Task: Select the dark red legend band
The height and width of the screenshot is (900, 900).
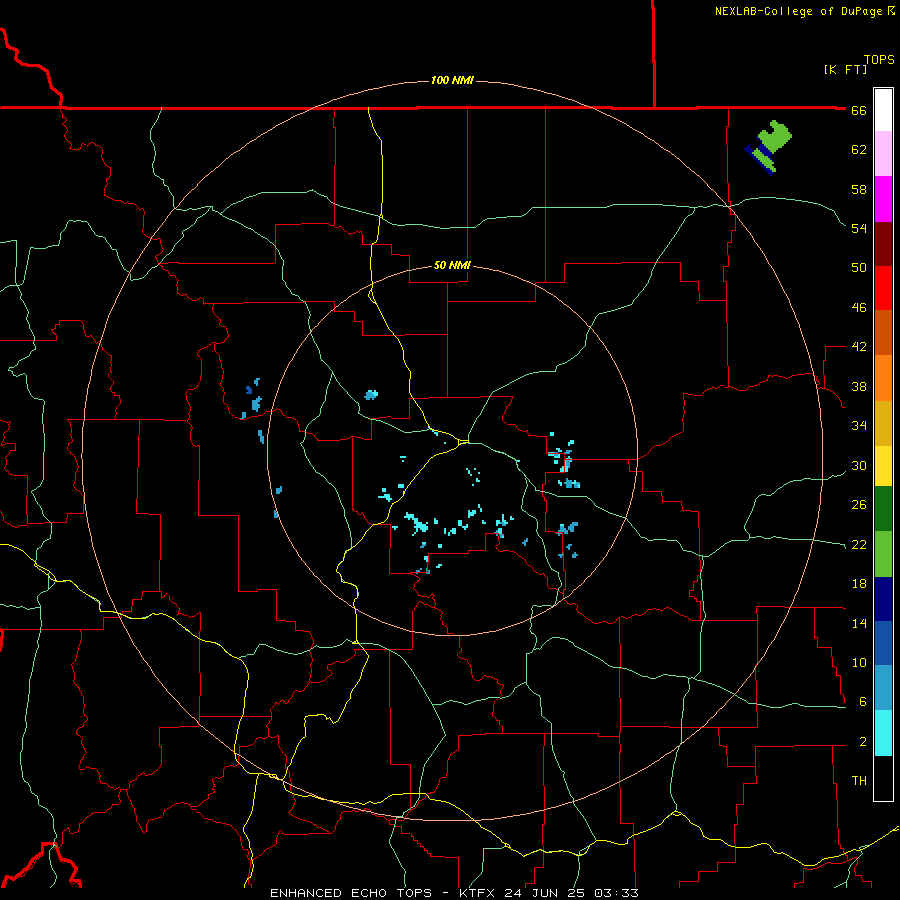Action: pos(883,244)
